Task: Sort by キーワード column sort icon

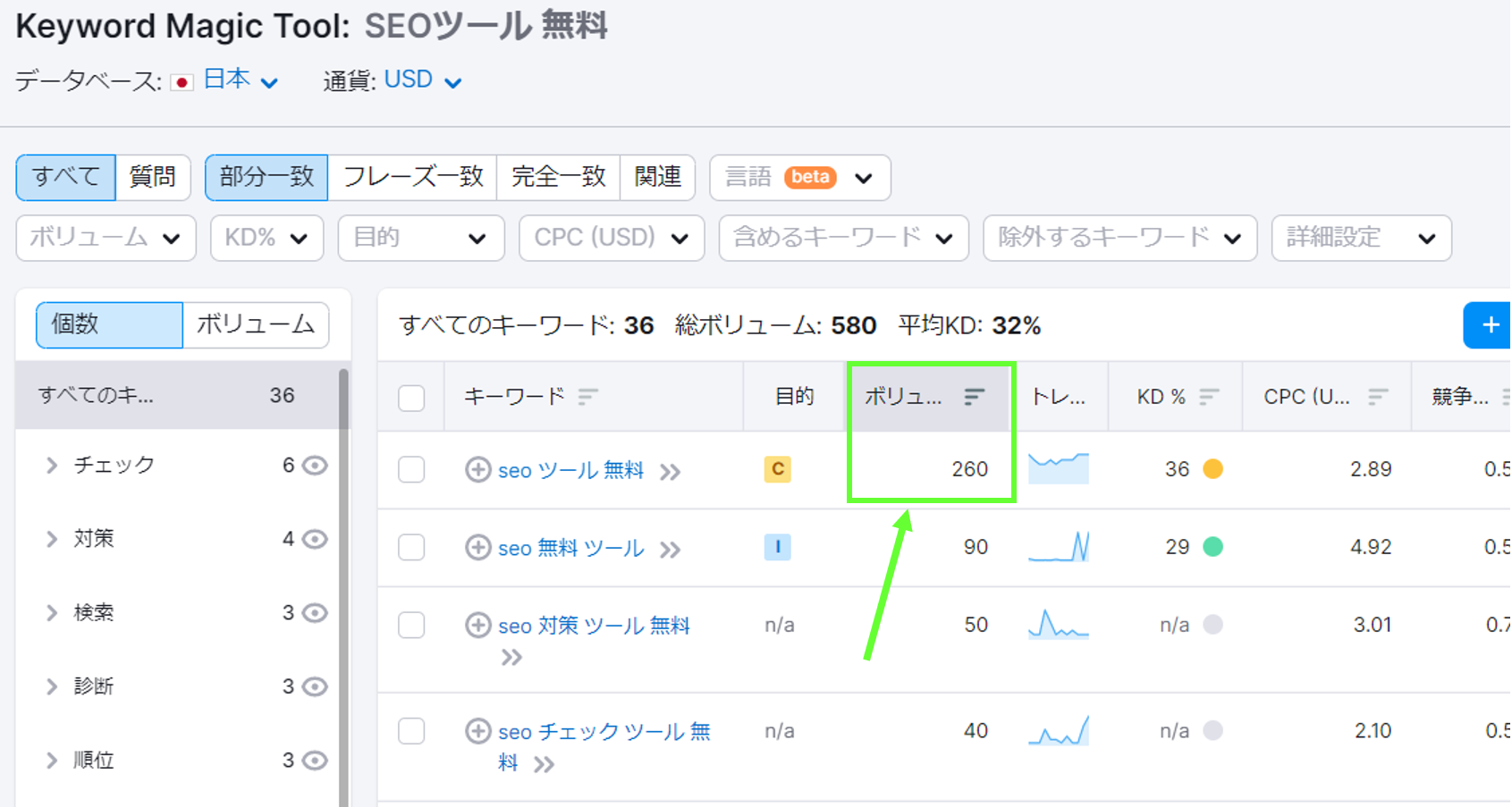Action: click(587, 396)
